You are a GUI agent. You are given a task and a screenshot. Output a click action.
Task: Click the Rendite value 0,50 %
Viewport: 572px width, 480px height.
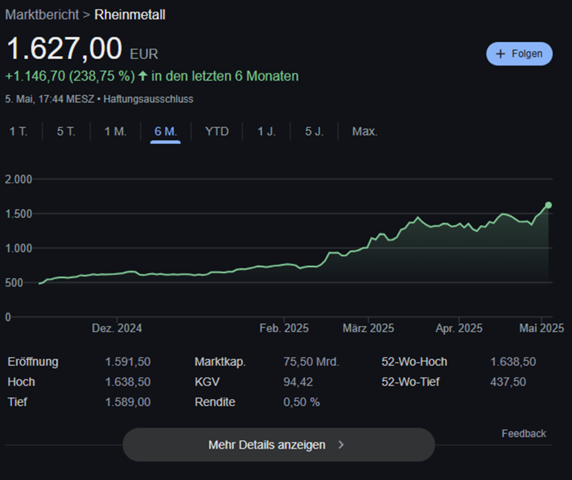(301, 402)
